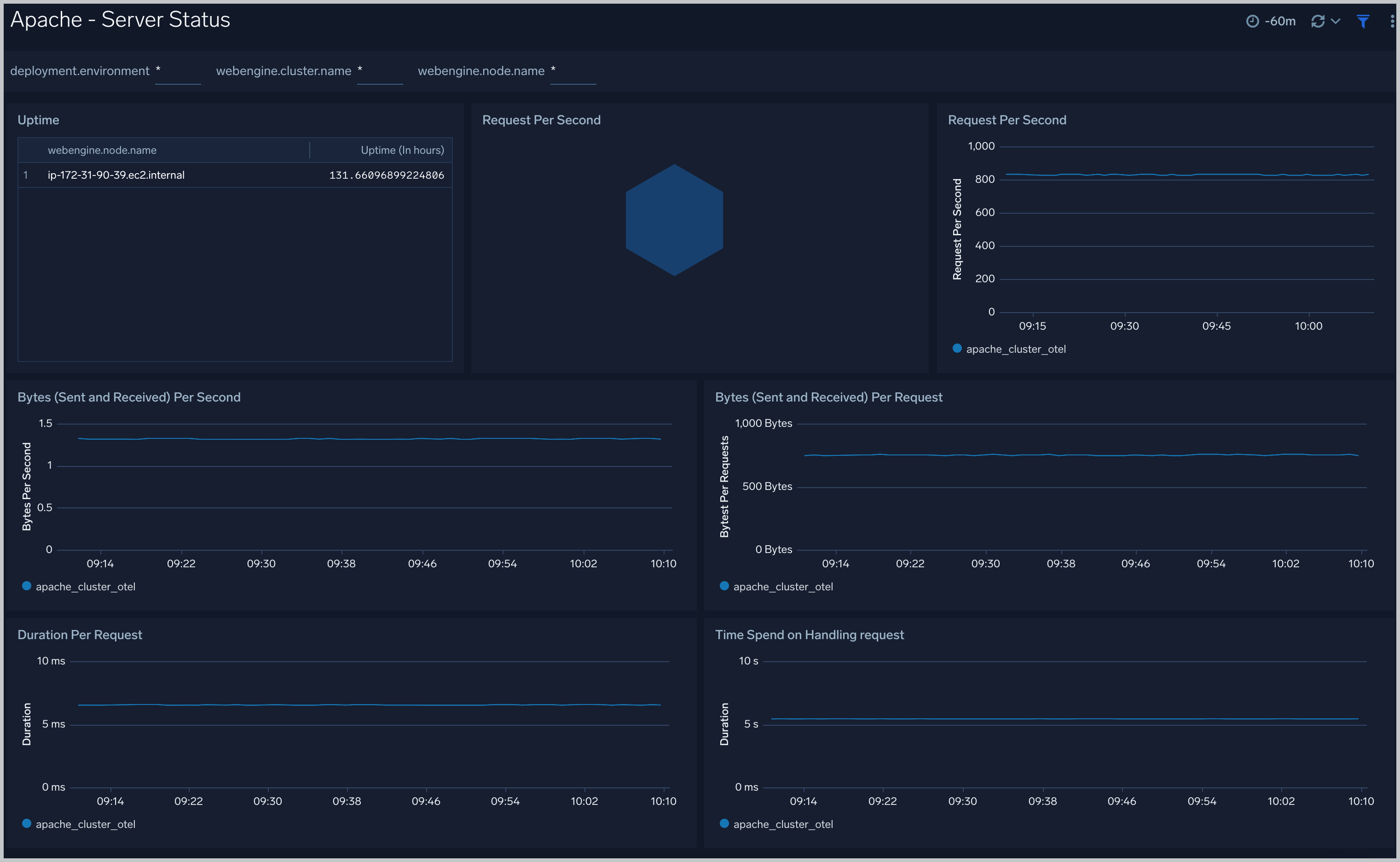Click the Apache - Server Status dashboard title
Viewport: 1400px width, 862px height.
coord(120,20)
